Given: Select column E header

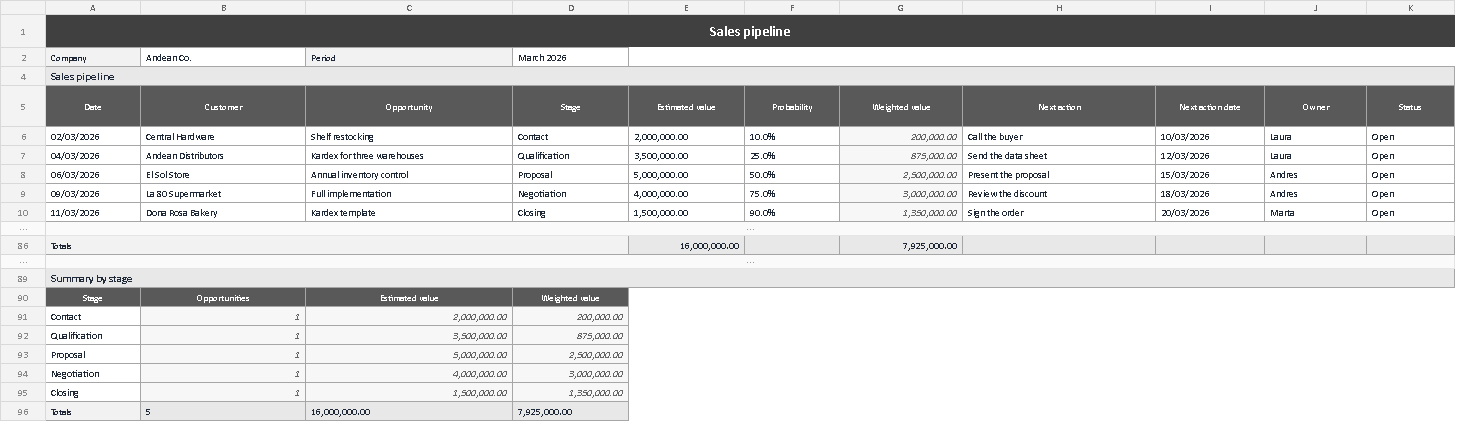Looking at the screenshot, I should (x=686, y=7).
